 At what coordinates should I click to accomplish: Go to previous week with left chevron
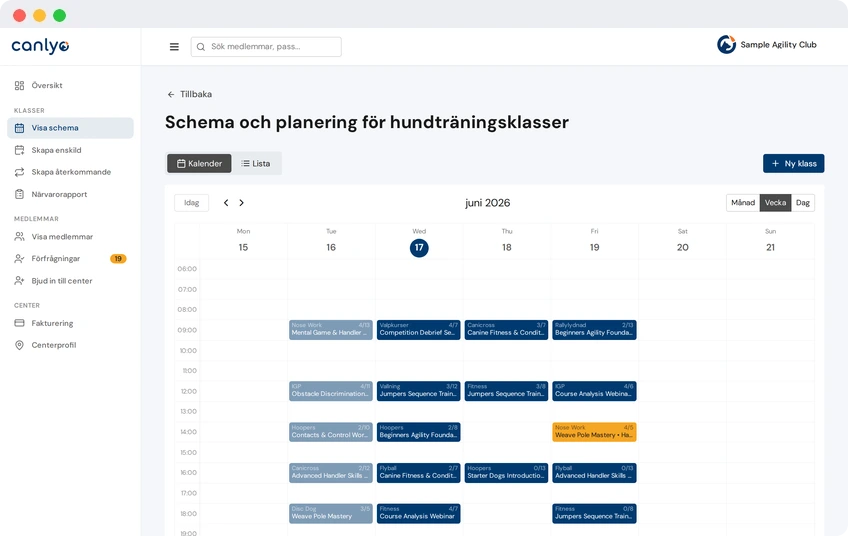click(226, 203)
